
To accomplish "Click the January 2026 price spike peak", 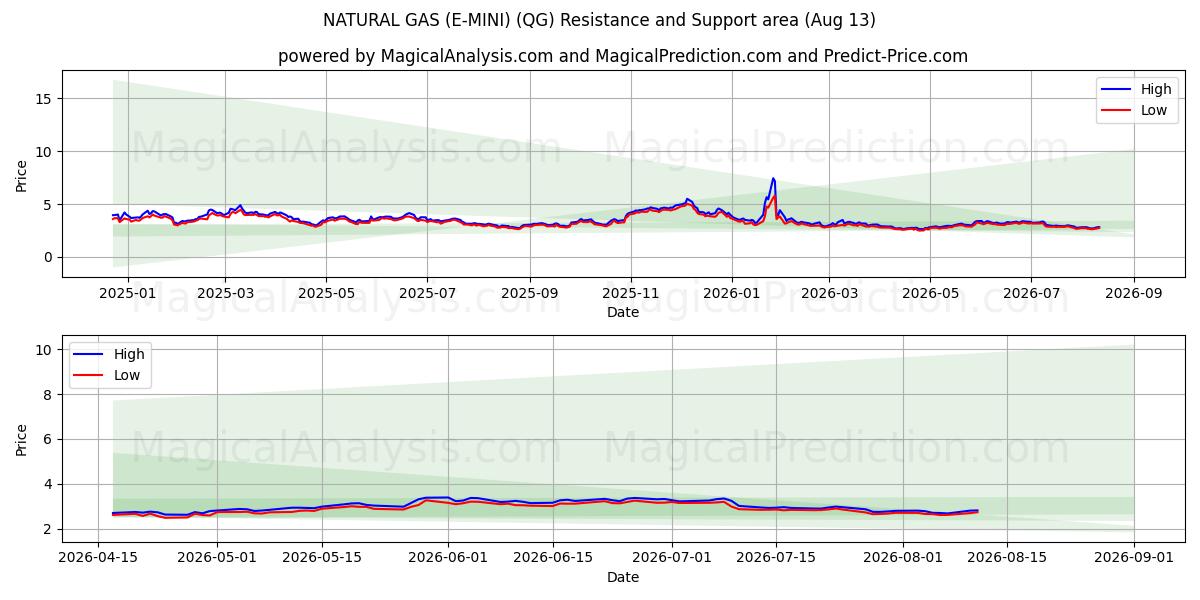I will pos(772,179).
